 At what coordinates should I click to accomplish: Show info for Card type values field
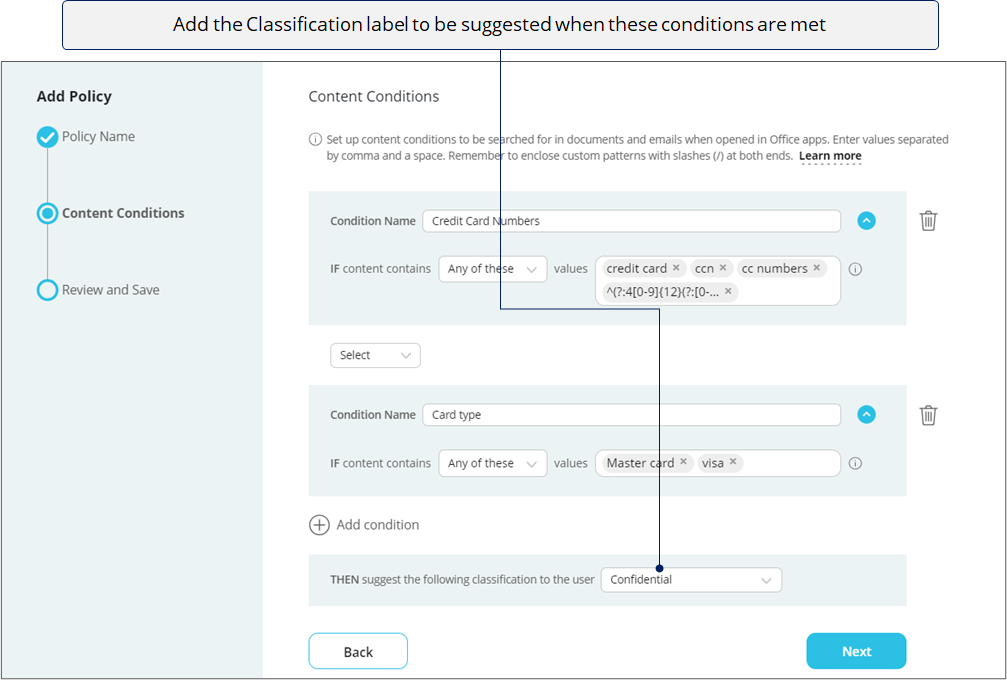(855, 463)
